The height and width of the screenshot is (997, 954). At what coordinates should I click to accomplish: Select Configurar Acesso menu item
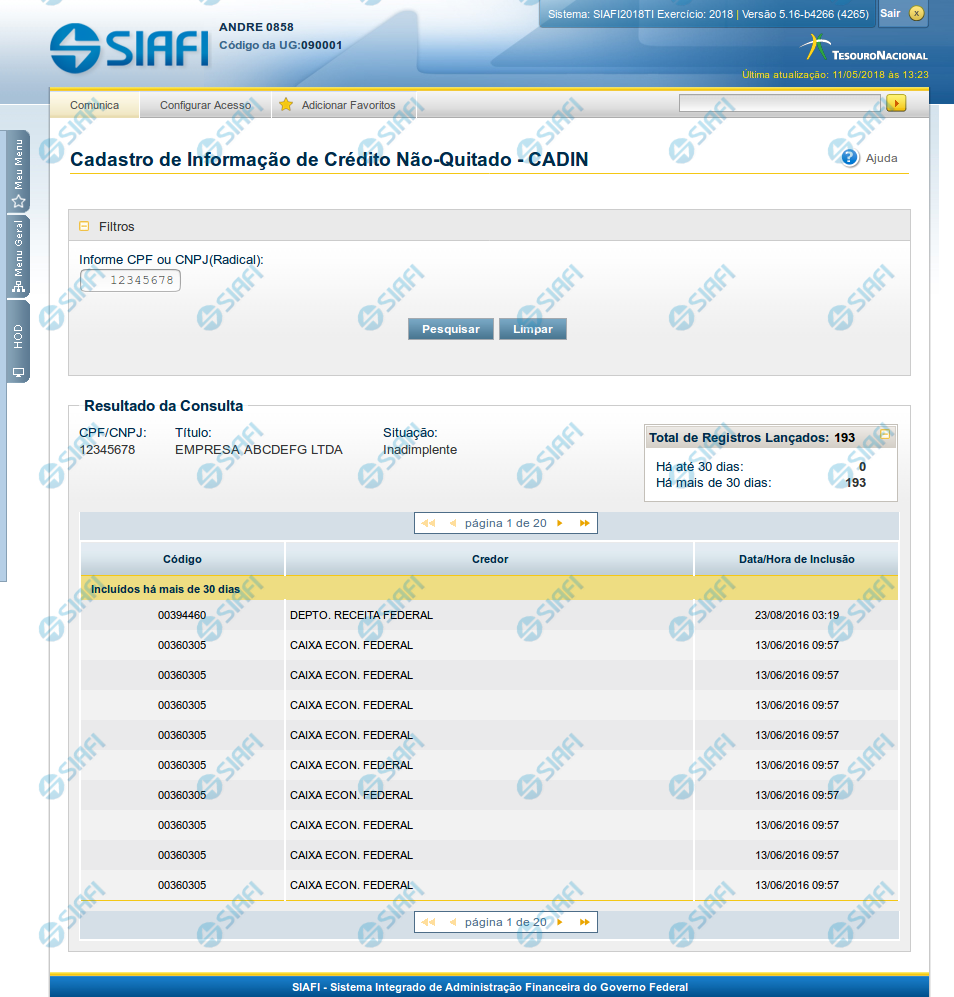(x=205, y=105)
